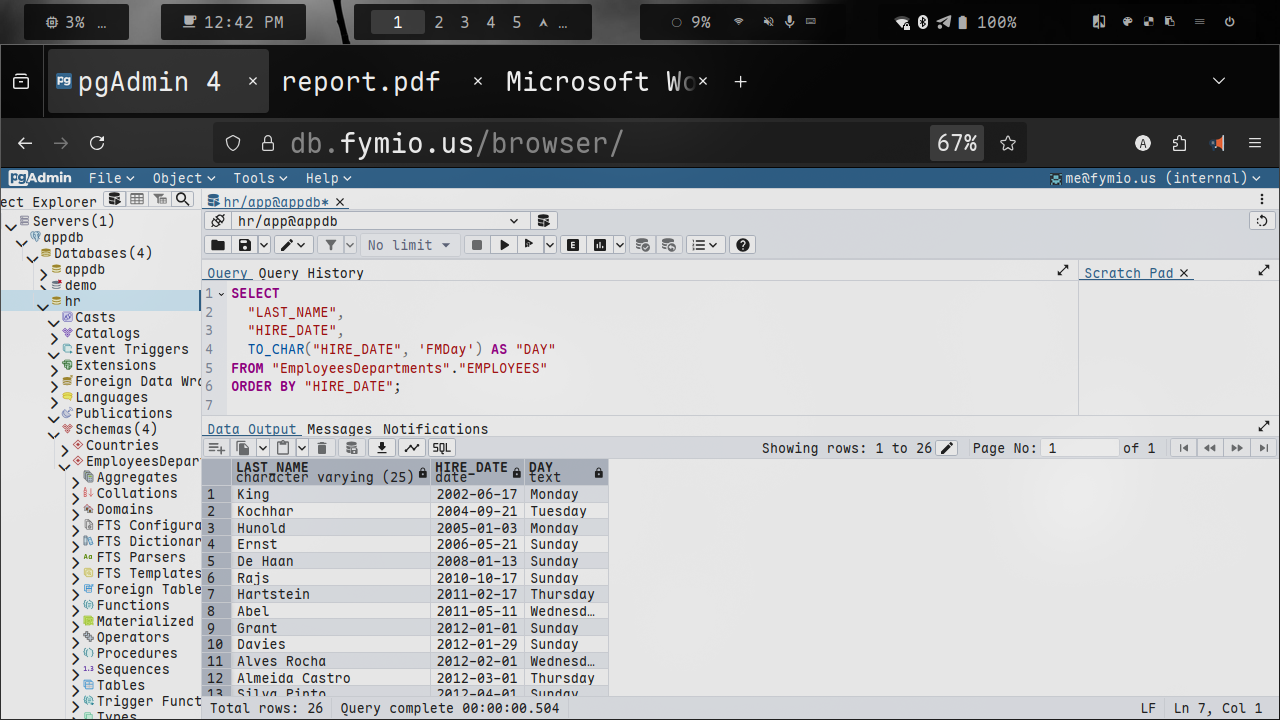This screenshot has height=720, width=1280.
Task: Click the Page No input field
Action: coord(1080,448)
